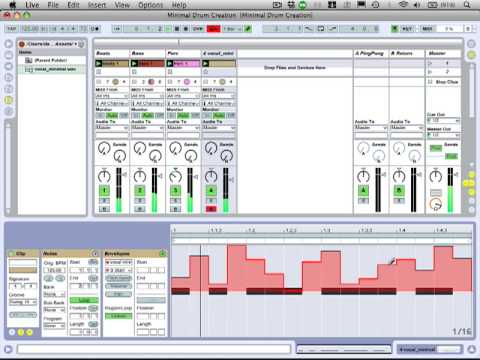Click the green icon in Envelopes box header

[162, 254]
